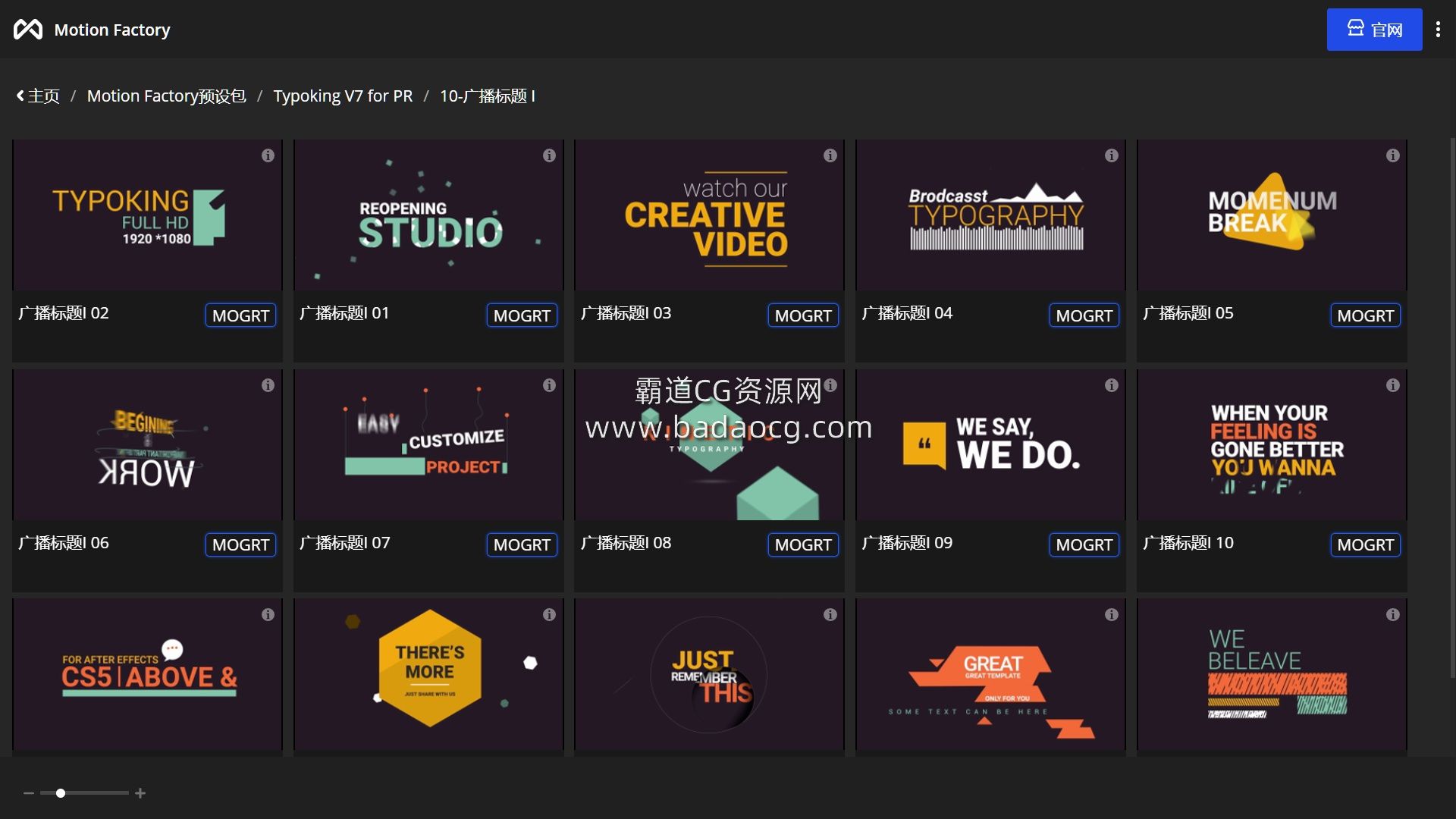Click the back arrow next to 主页
Screen dimensions: 1456x819
tap(20, 96)
